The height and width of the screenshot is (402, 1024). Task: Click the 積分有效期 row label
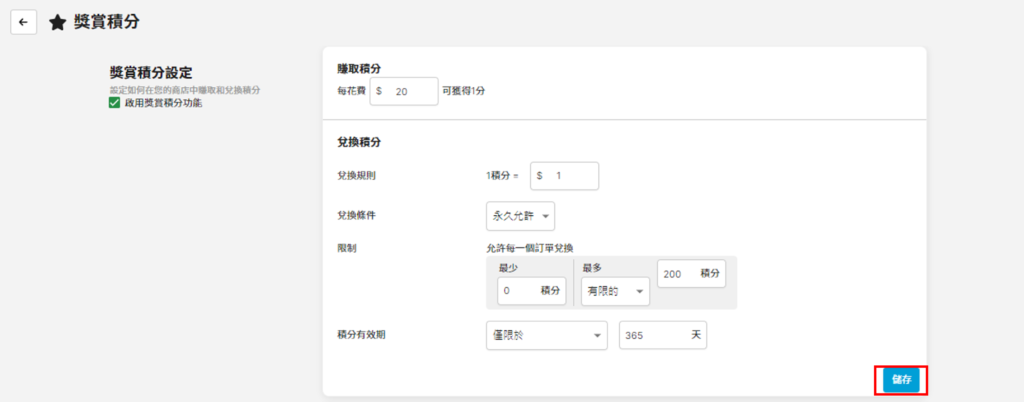tap(362, 335)
